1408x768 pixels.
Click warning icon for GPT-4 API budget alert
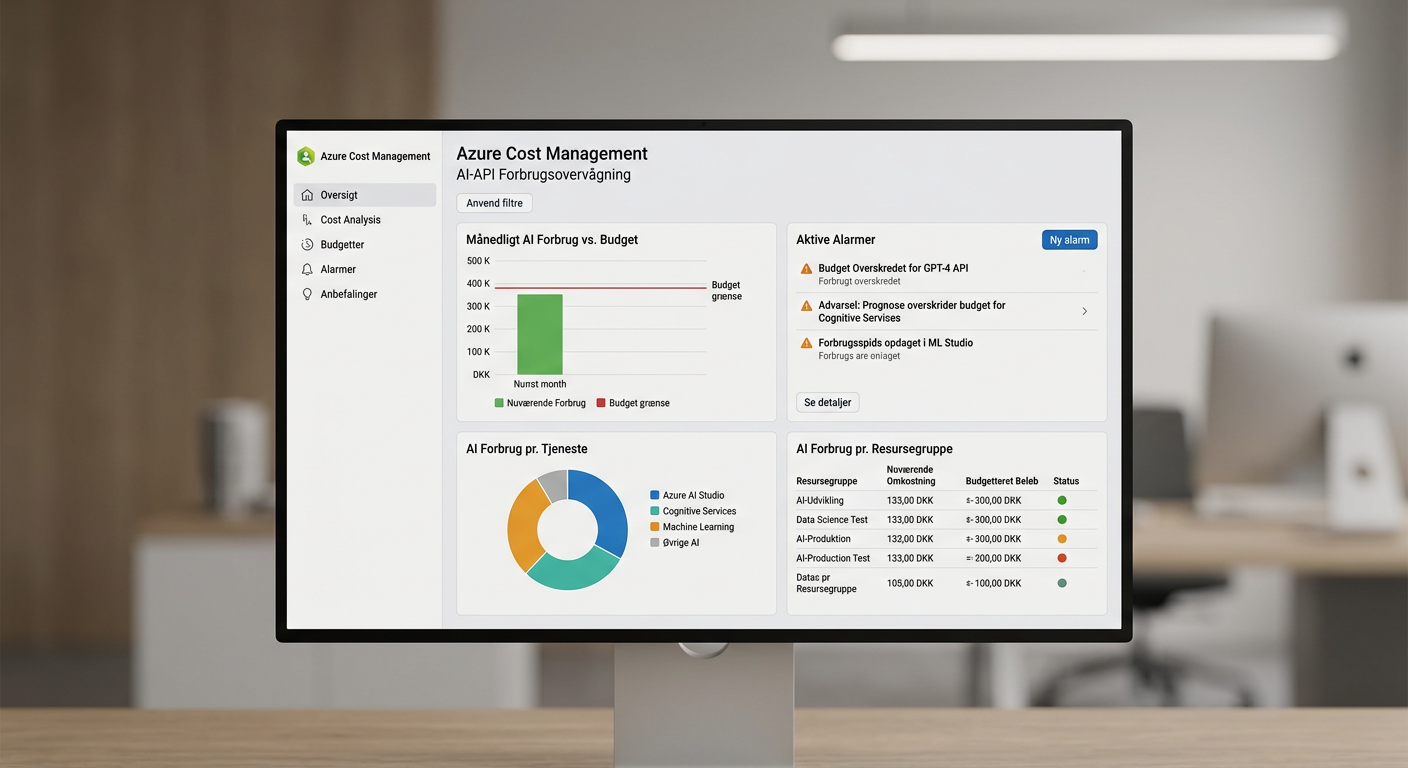point(806,269)
